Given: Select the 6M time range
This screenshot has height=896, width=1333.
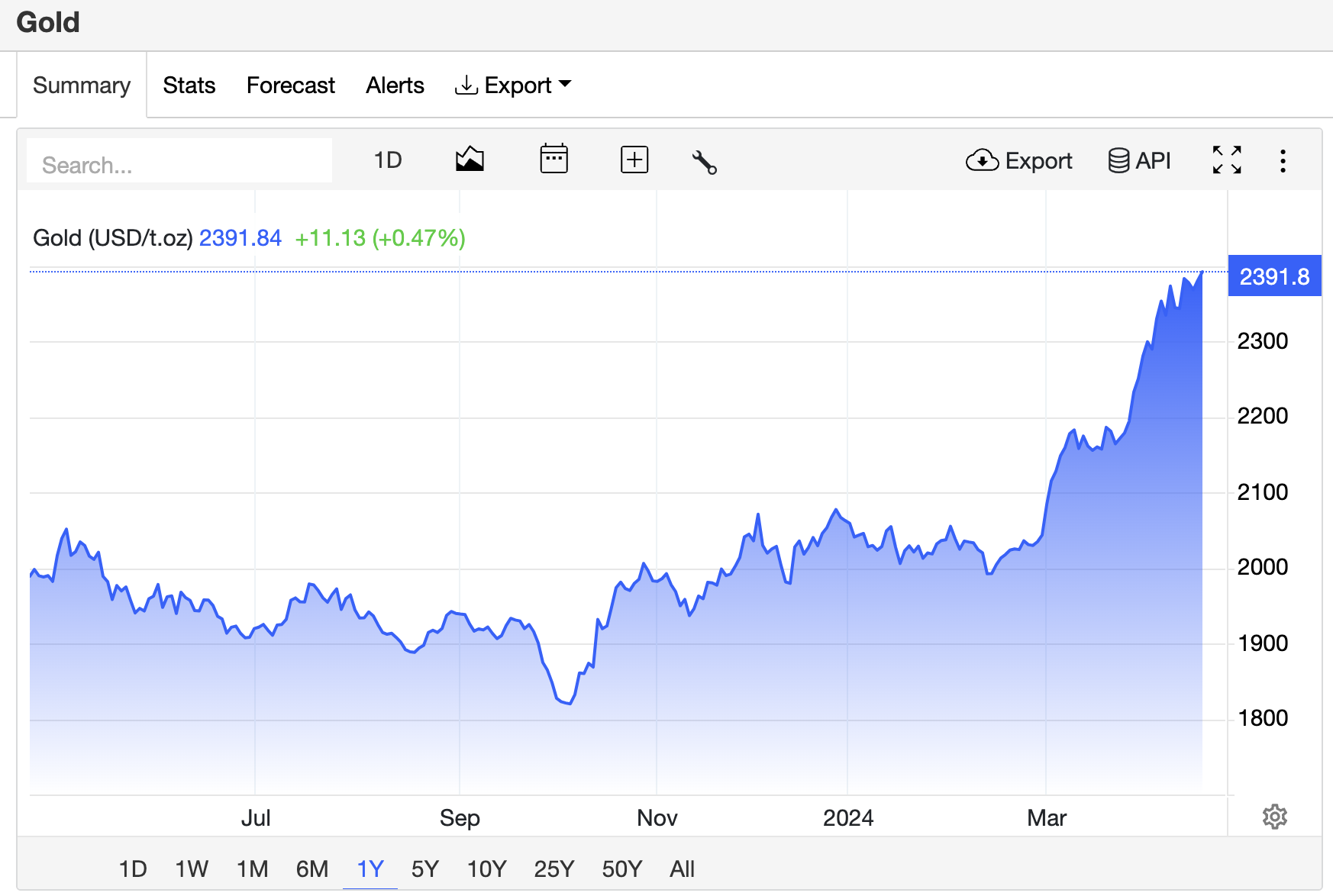Looking at the screenshot, I should click(312, 869).
